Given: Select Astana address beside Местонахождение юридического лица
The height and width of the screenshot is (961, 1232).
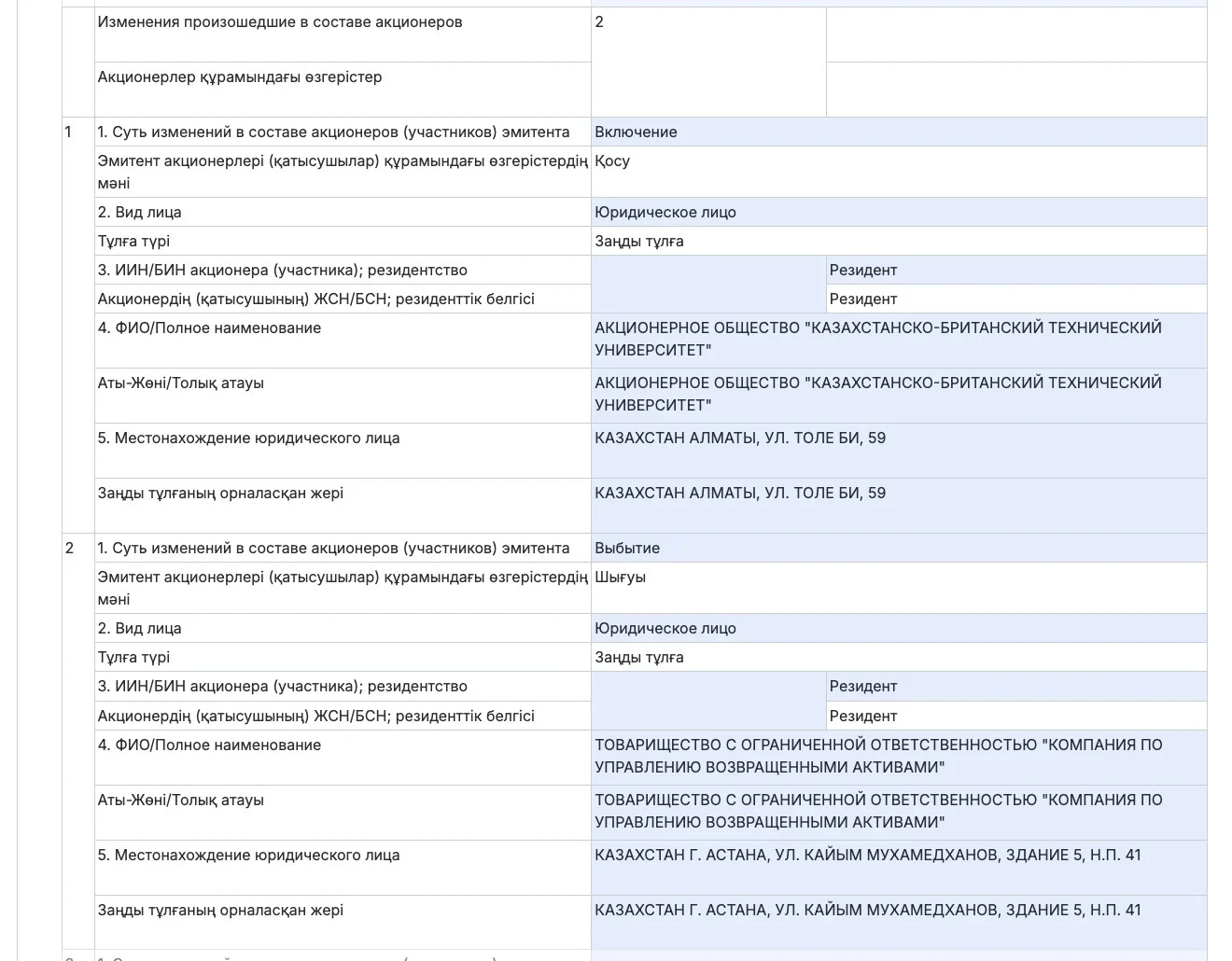Looking at the screenshot, I should (x=898, y=867).
